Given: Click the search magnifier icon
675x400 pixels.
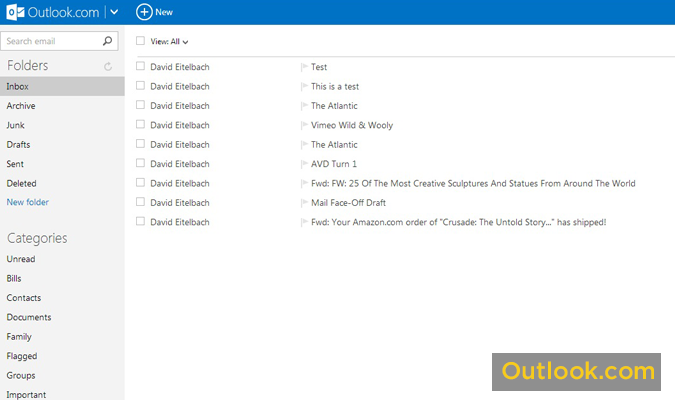Looking at the screenshot, I should click(x=107, y=41).
